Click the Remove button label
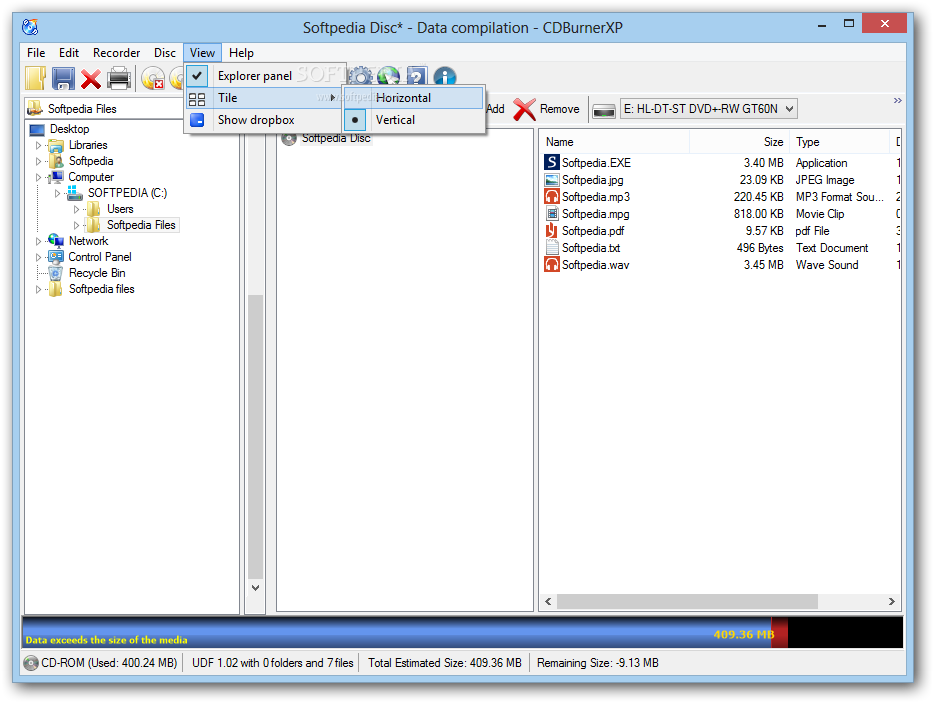Screen dimensions: 934x703 tap(559, 109)
